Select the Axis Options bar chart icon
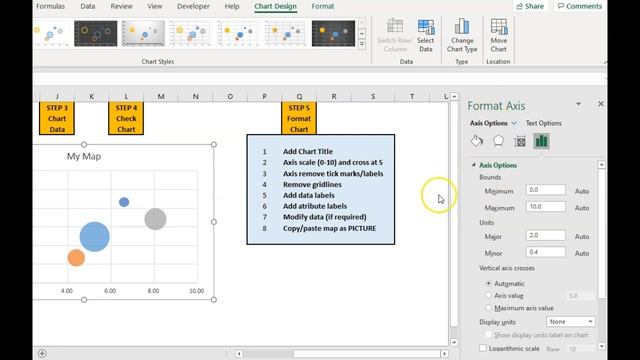The image size is (640, 360). [541, 141]
